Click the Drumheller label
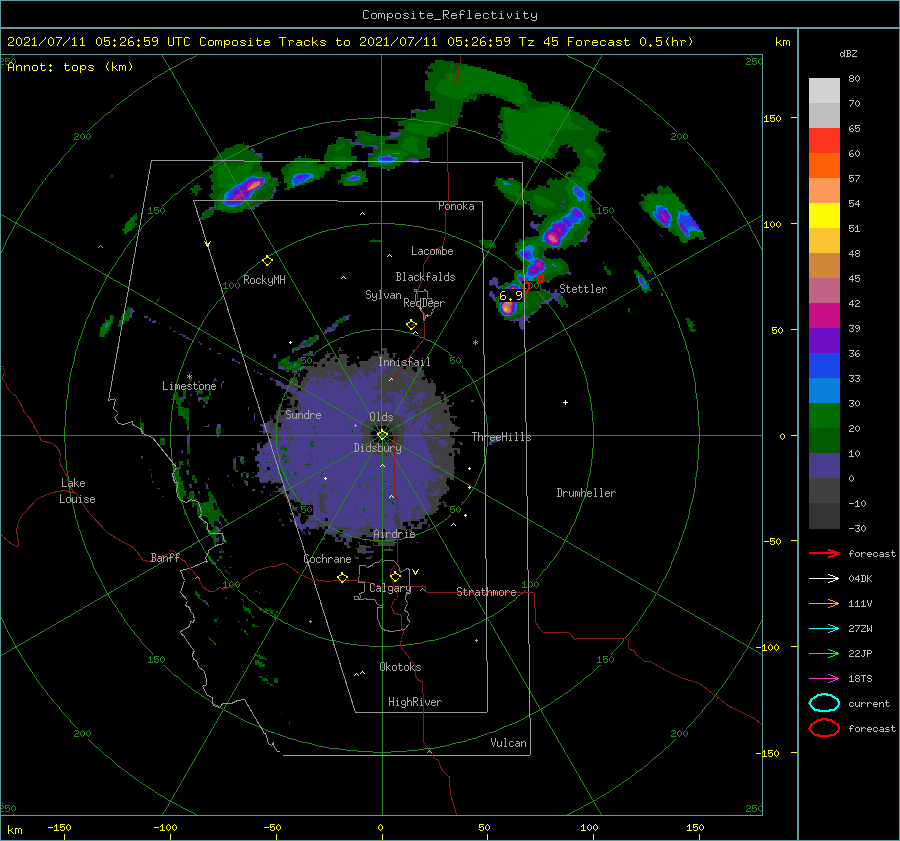The image size is (900, 841). coord(585,493)
